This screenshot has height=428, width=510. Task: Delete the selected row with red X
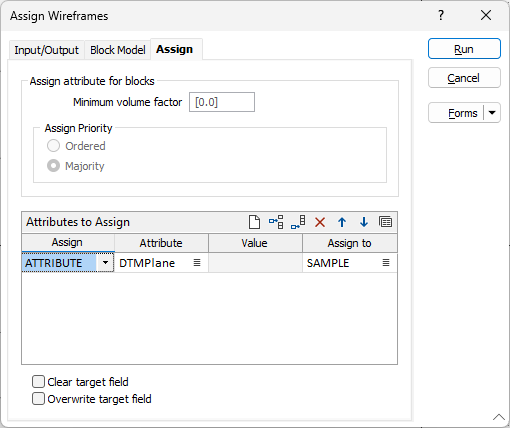(320, 222)
